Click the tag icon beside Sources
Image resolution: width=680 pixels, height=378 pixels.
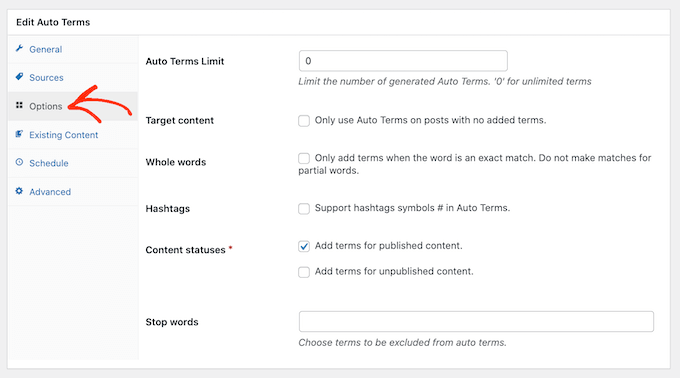19,77
